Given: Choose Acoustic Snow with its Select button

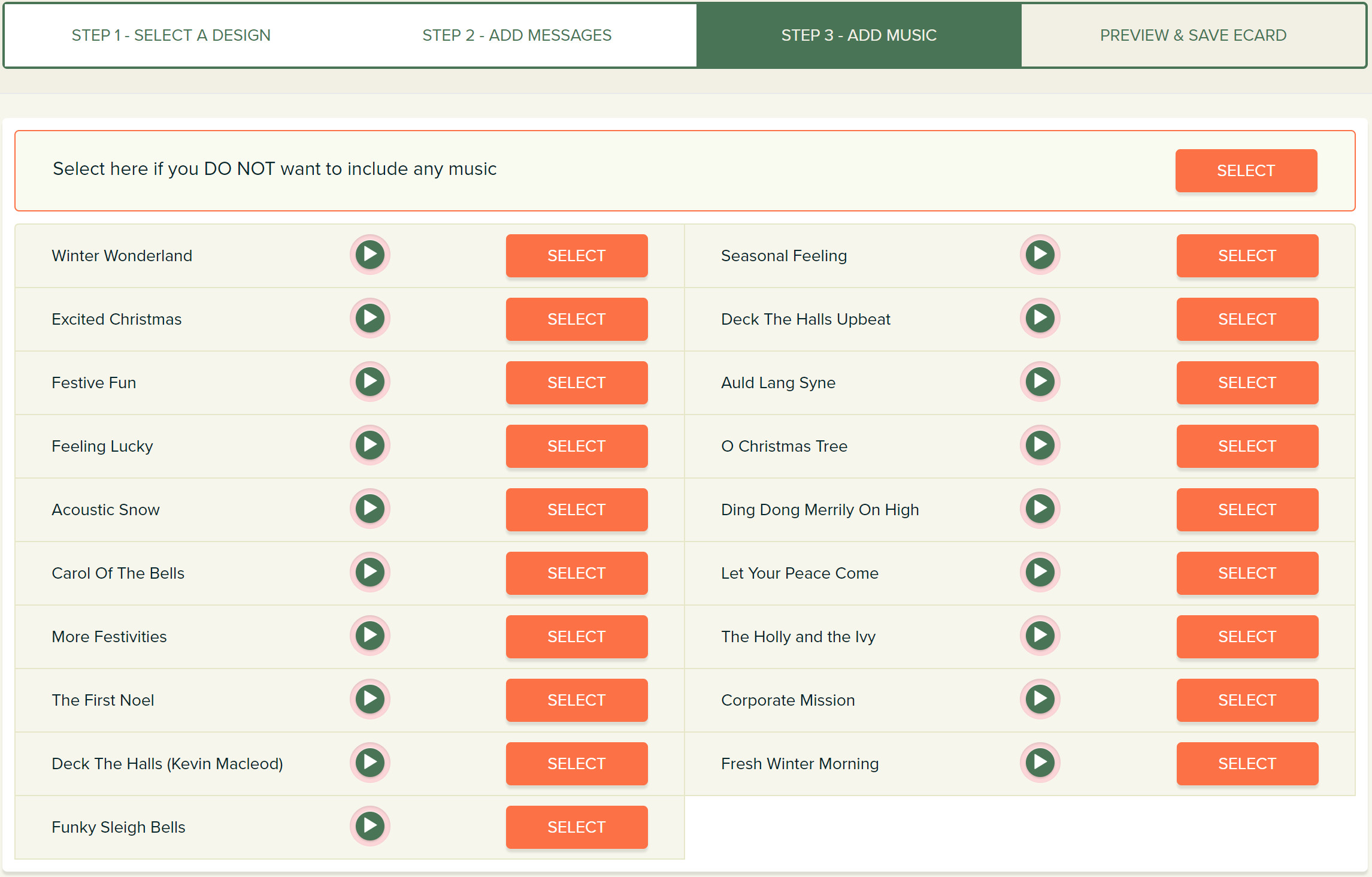Looking at the screenshot, I should [576, 510].
